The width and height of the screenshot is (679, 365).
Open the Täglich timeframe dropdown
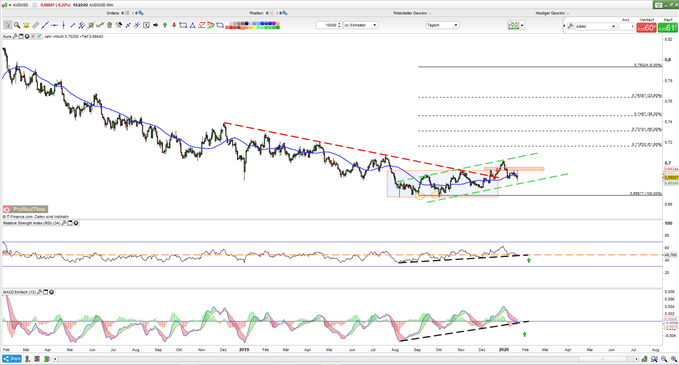coord(442,25)
